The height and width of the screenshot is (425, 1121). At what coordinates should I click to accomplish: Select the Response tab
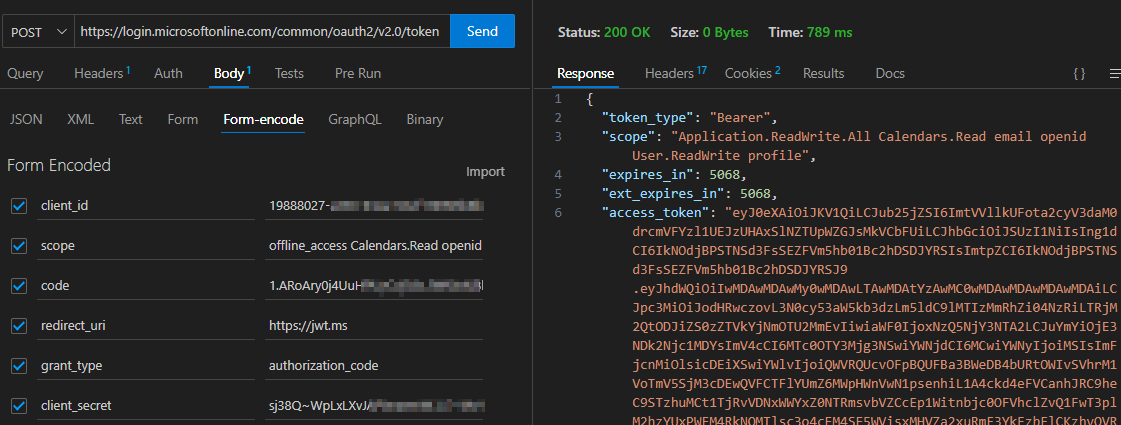[x=586, y=73]
